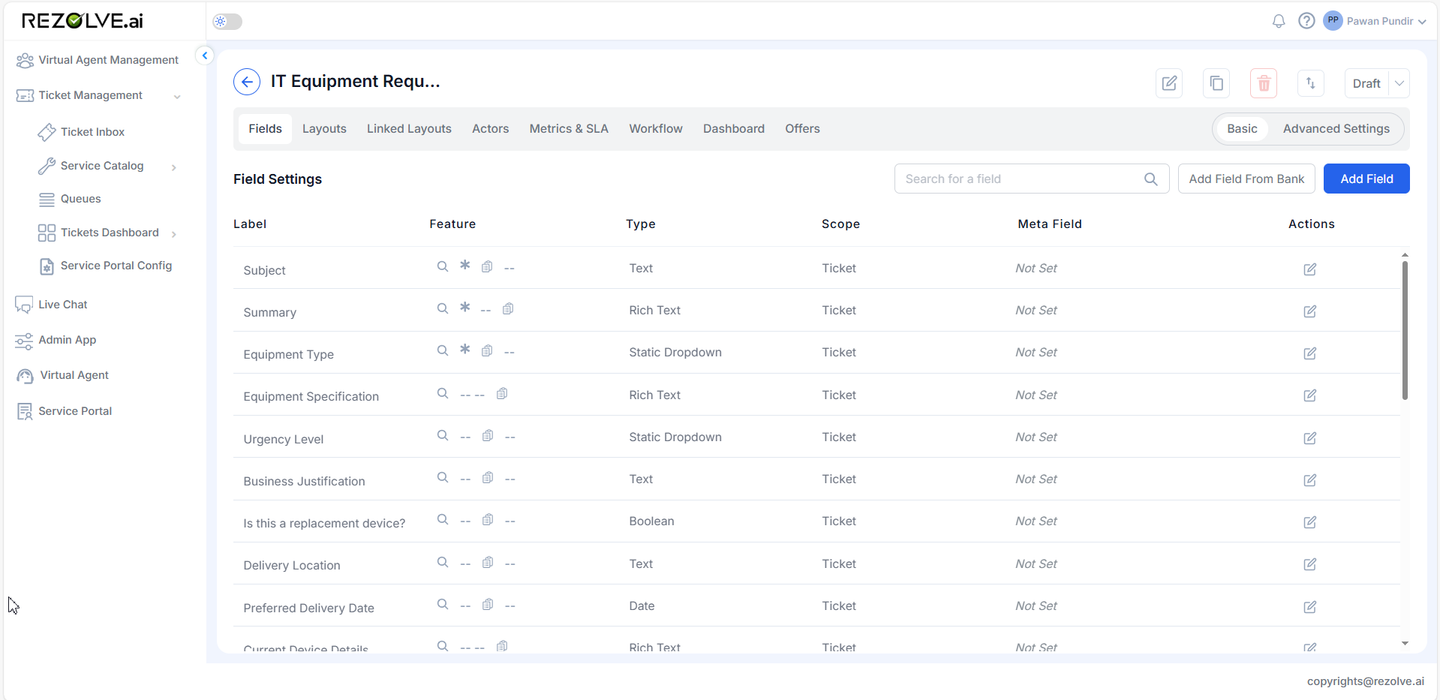Viewport: 1440px width, 700px height.
Task: Switch to Advanced Settings mode
Action: [1336, 128]
